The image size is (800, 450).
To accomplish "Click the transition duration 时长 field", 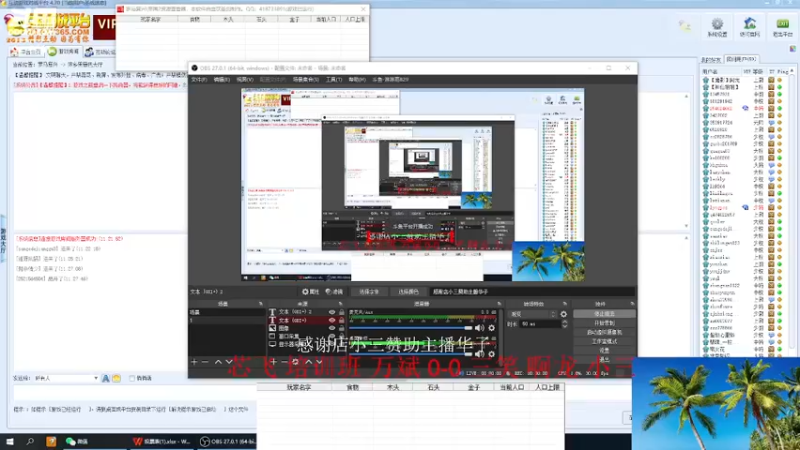I will (x=540, y=324).
